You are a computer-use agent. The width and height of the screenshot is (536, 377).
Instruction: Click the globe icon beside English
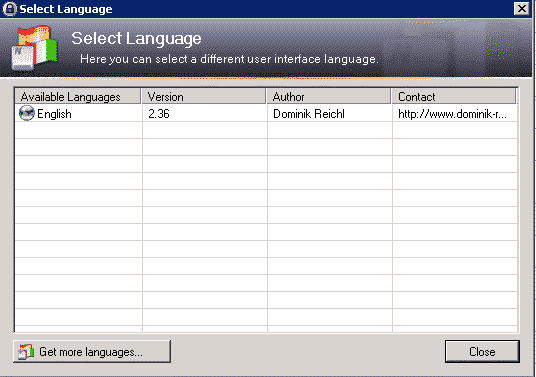coord(26,113)
